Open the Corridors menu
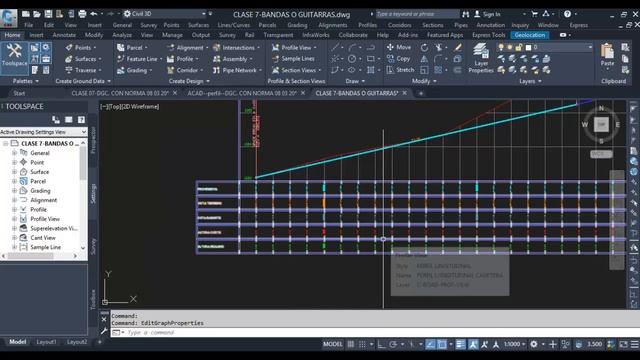This screenshot has height=360, width=640. (x=400, y=25)
